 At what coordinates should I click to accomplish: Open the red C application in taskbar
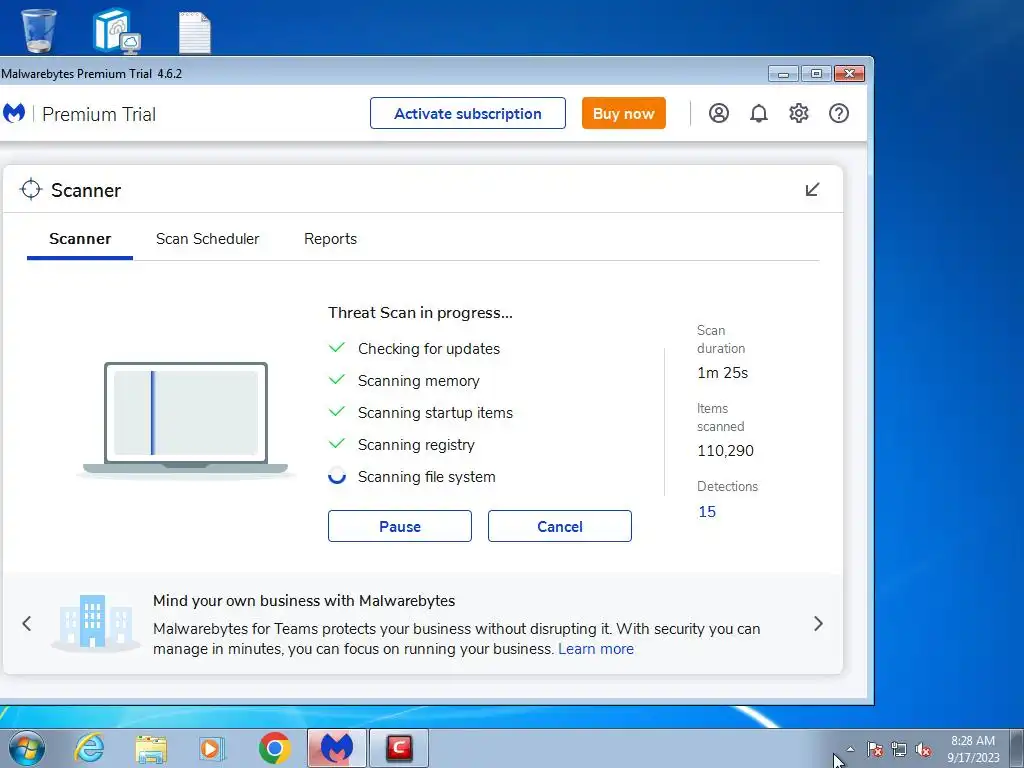(399, 748)
